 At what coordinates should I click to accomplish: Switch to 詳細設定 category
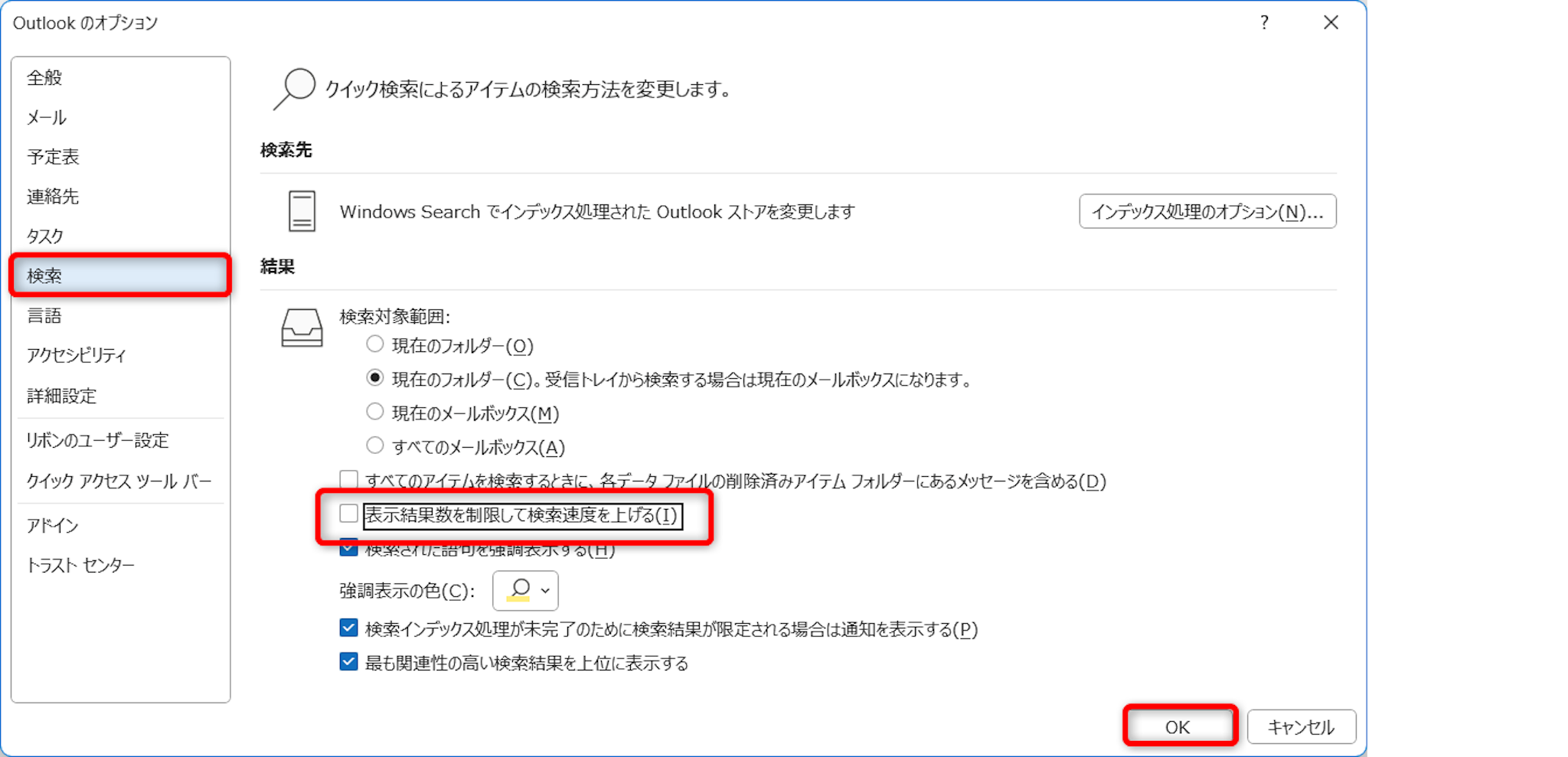tap(61, 396)
